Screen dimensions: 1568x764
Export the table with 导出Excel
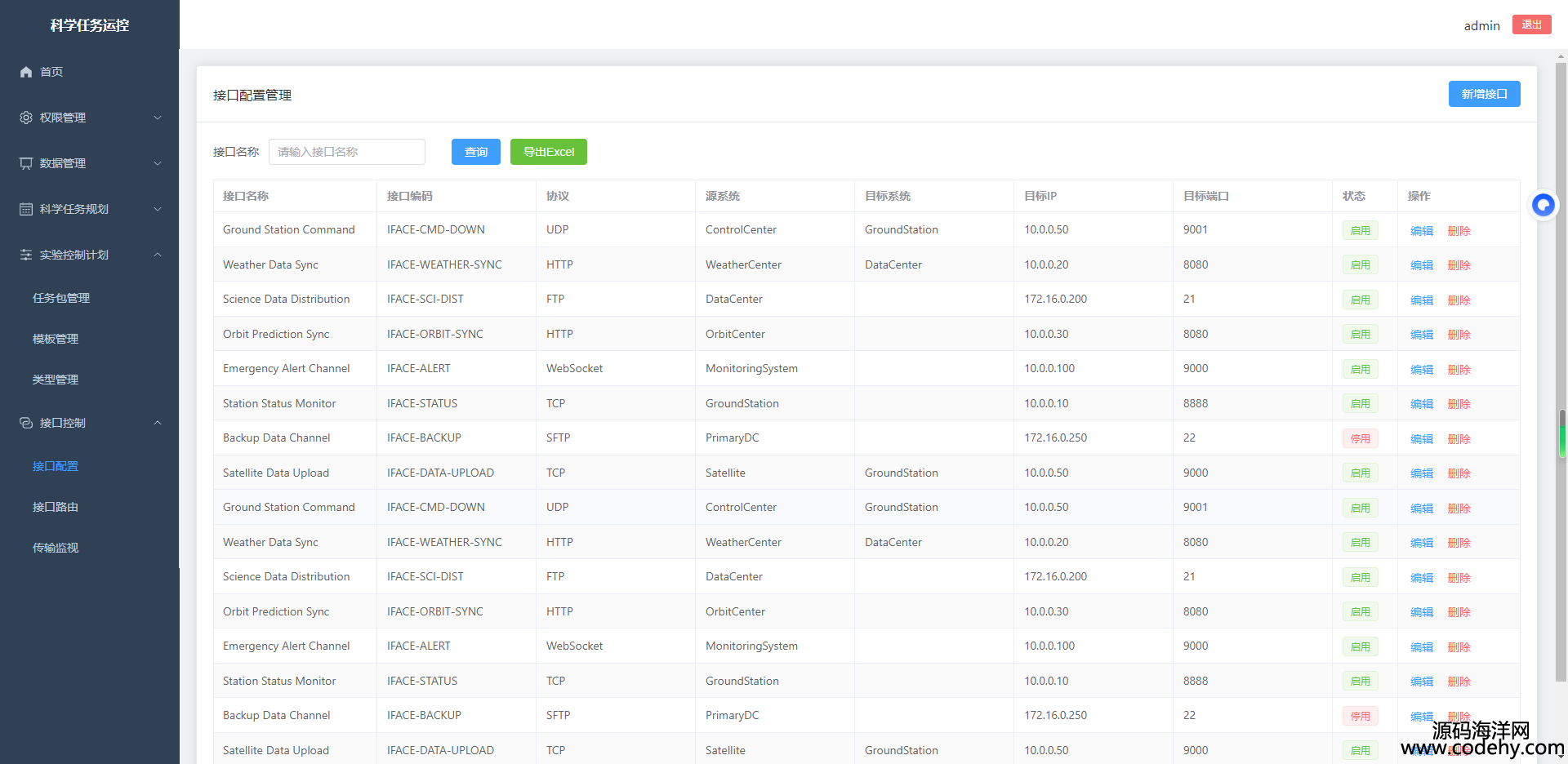click(x=548, y=152)
